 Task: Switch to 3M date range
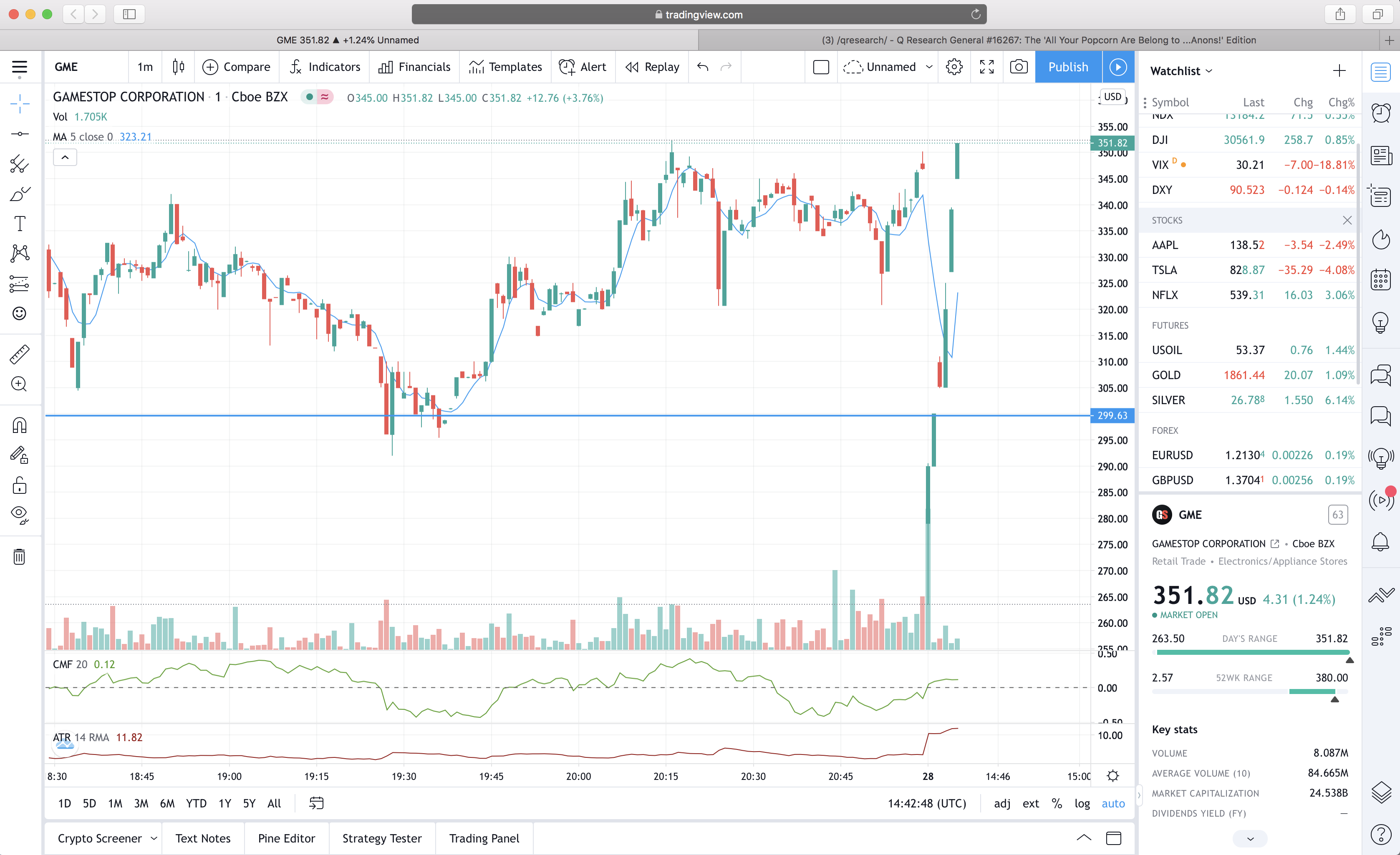tap(141, 803)
